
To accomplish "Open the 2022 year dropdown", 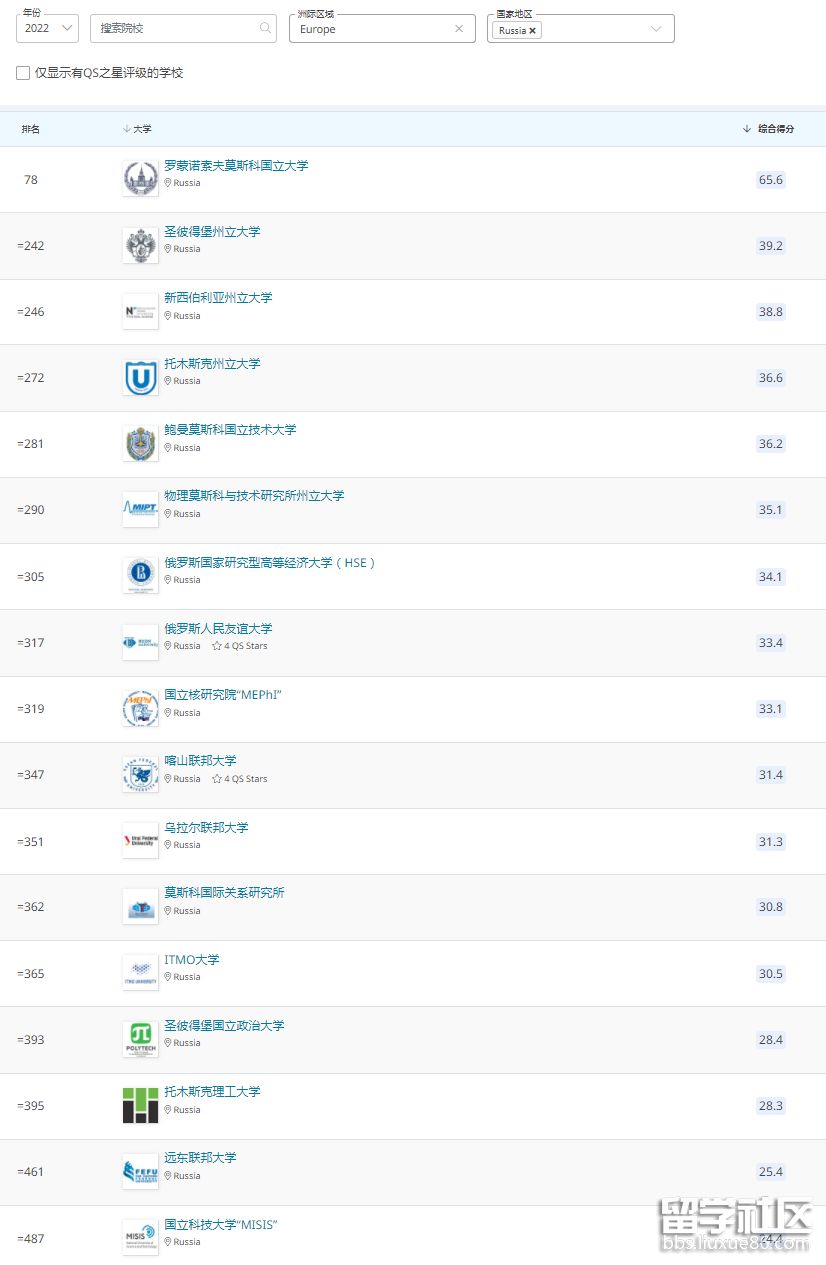I will (47, 28).
